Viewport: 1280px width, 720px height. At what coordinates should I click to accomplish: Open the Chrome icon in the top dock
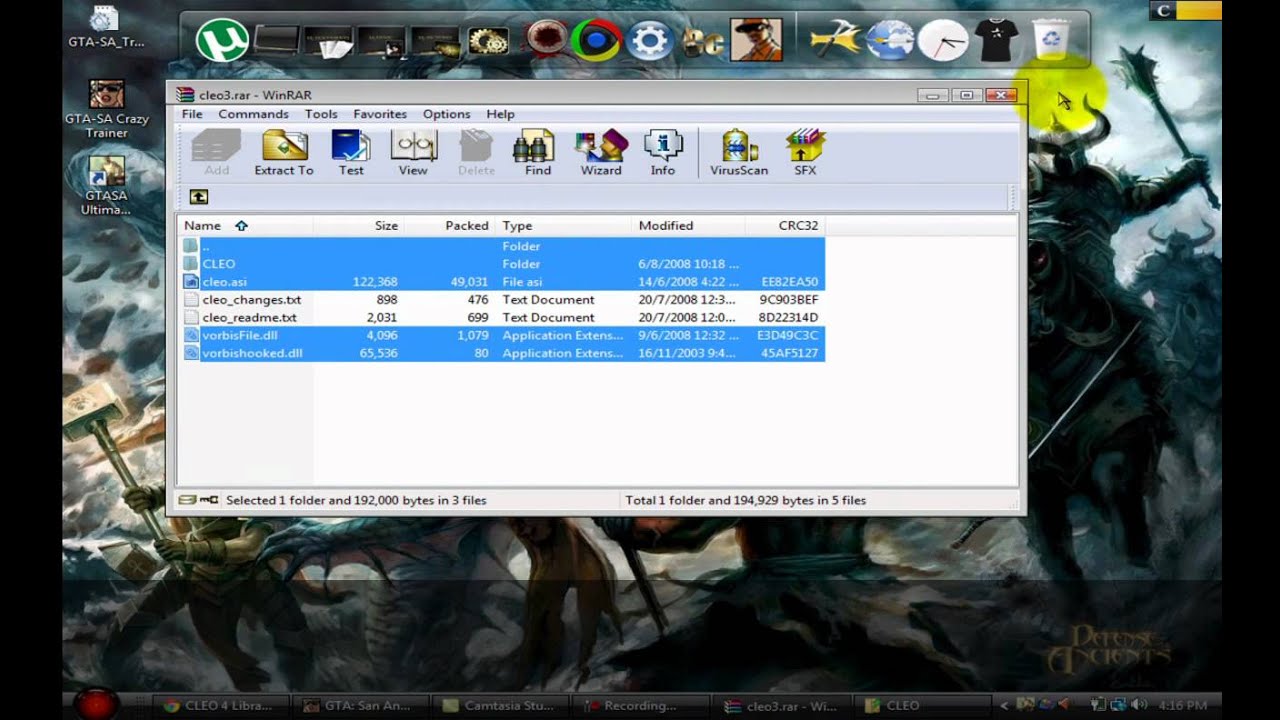point(596,42)
